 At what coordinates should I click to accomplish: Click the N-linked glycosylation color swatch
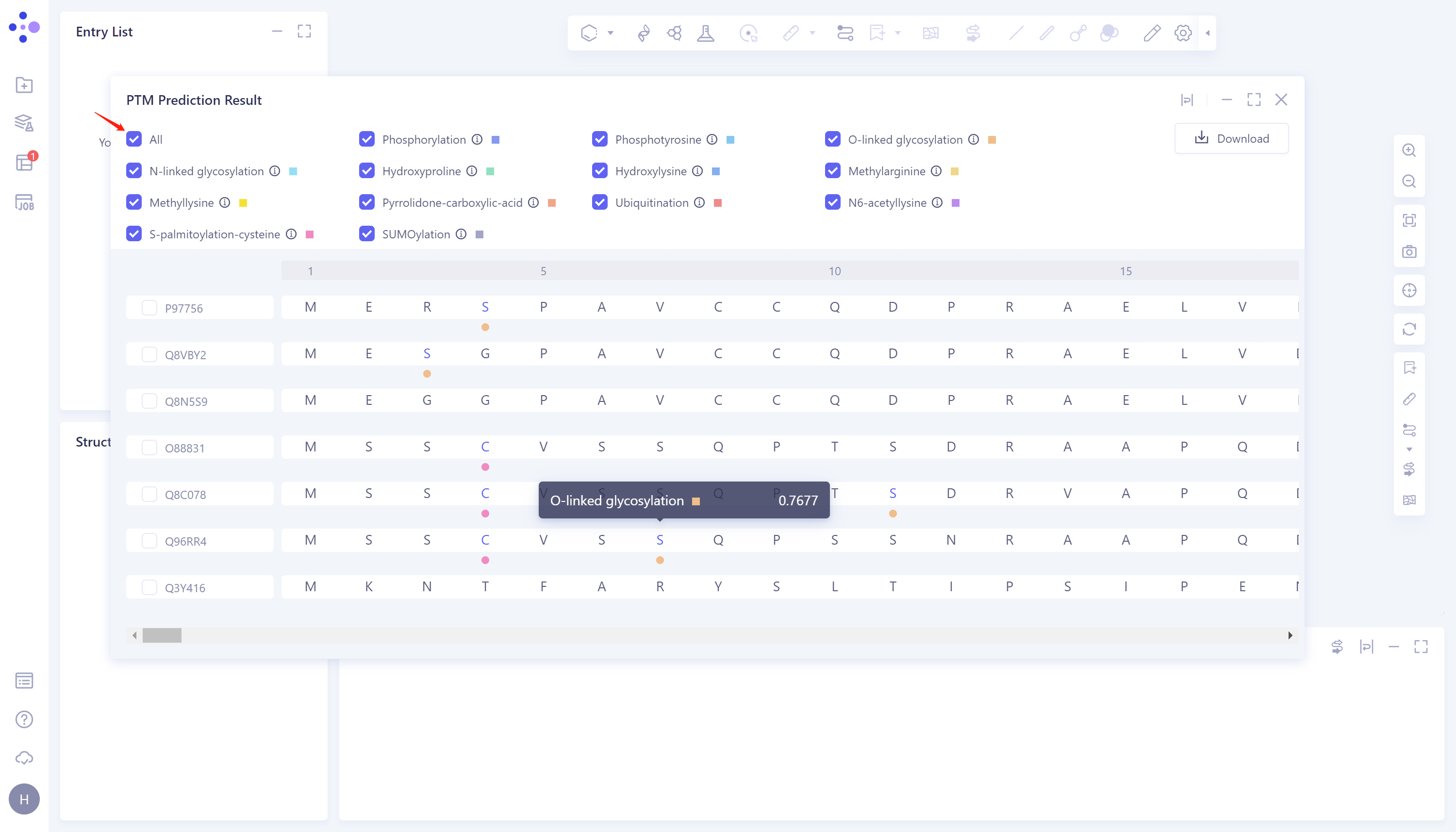coord(293,171)
